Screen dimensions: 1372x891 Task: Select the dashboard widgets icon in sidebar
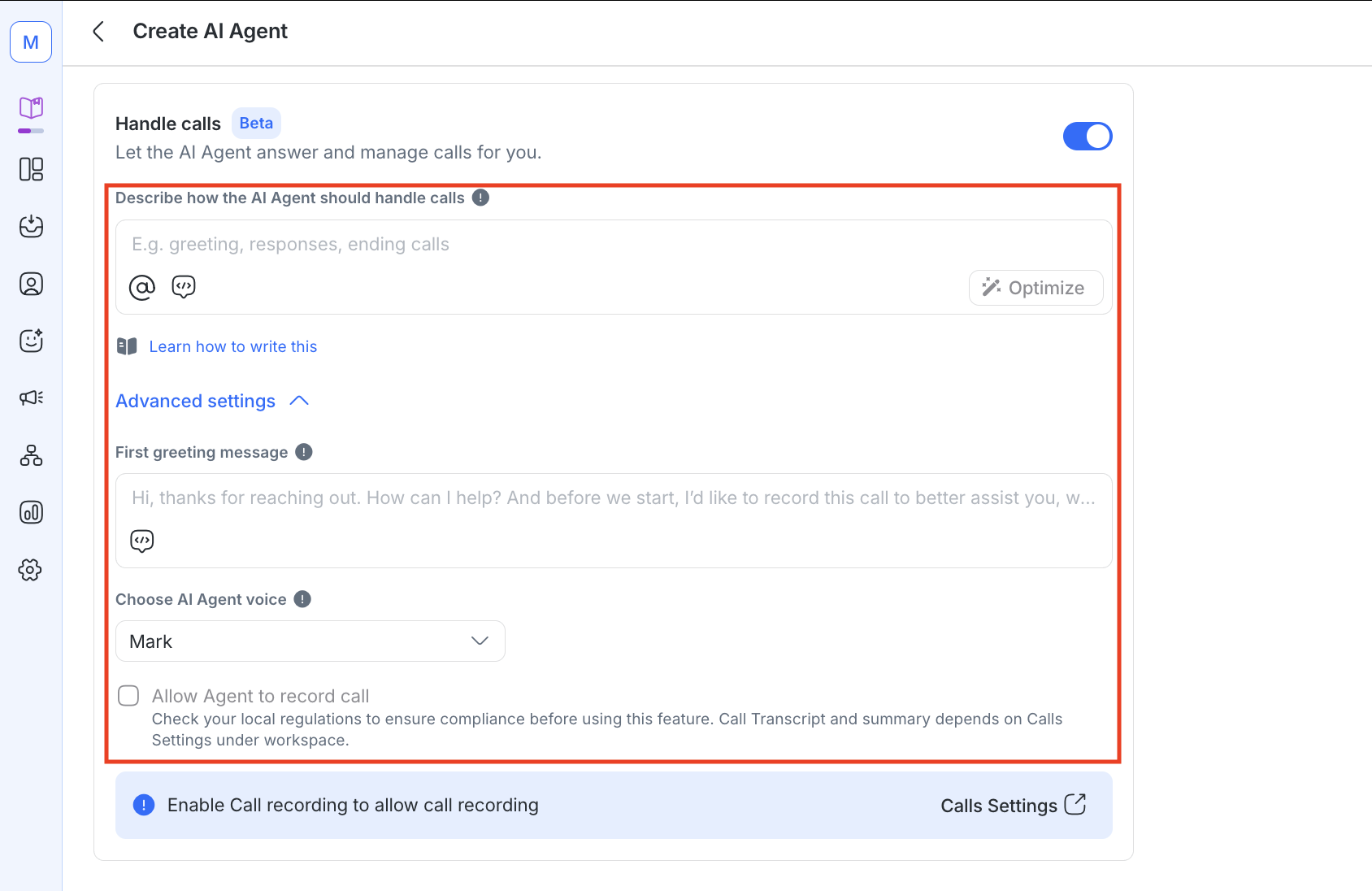[31, 169]
